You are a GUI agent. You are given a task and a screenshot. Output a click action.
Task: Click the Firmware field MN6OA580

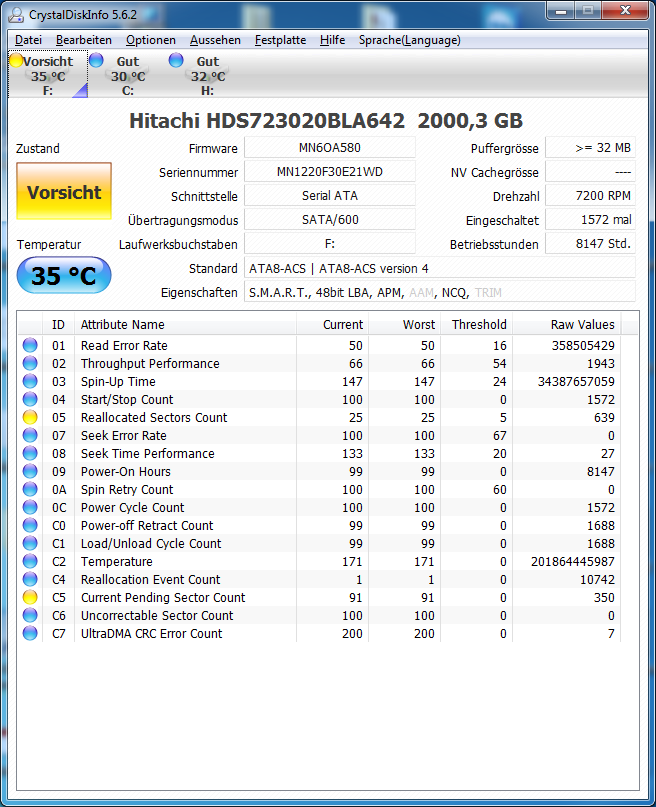[330, 148]
